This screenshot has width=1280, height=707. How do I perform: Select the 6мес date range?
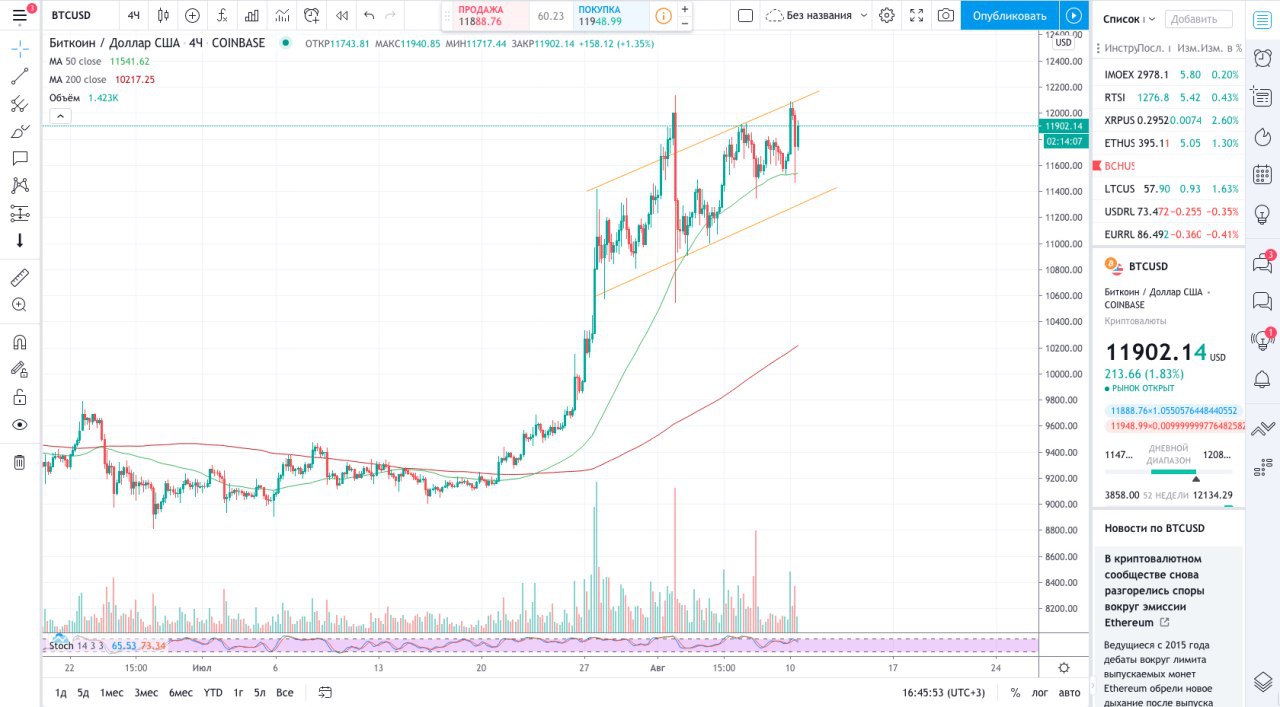181,692
